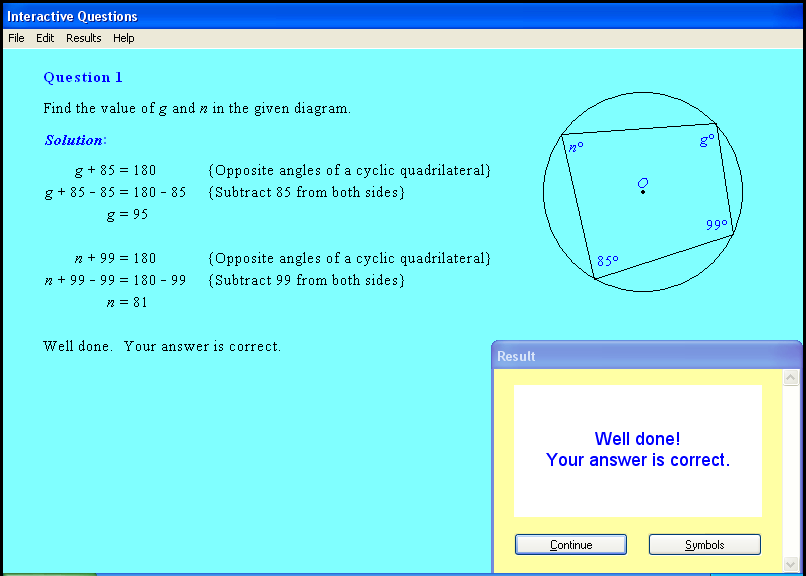
Task: Click the result line "n = 81"
Action: click(127, 302)
